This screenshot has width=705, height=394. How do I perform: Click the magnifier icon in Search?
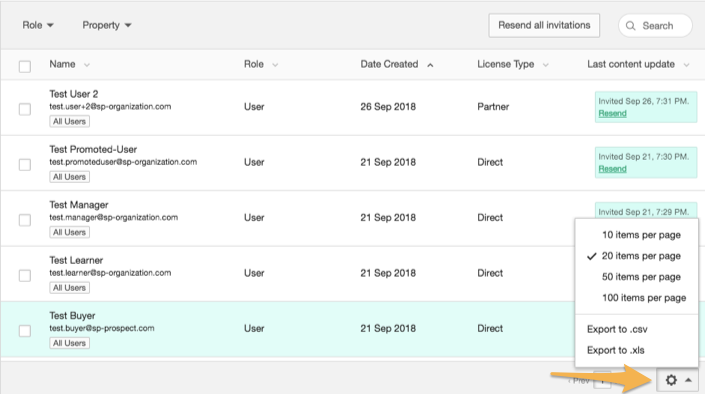point(630,26)
